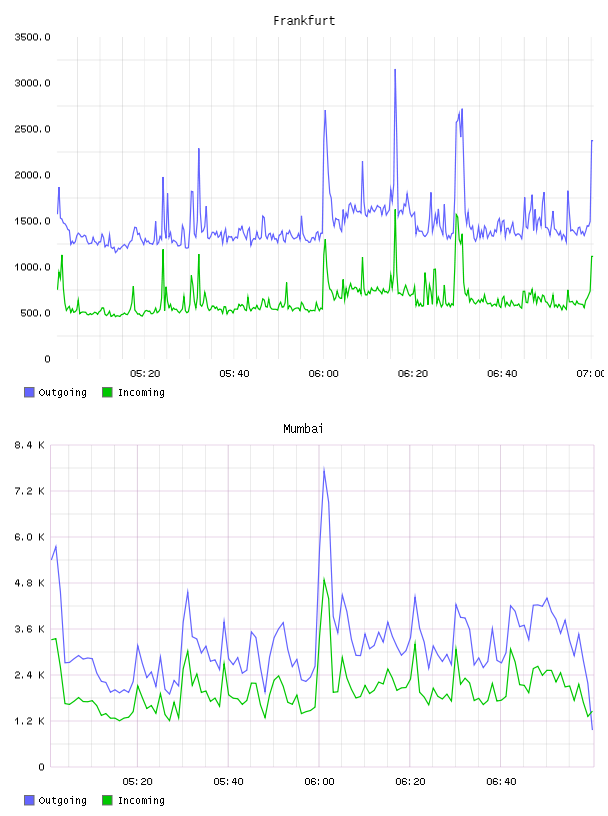608x816 pixels.
Task: Click the 06:40 time label under Mumbai chart
Action: (501, 782)
